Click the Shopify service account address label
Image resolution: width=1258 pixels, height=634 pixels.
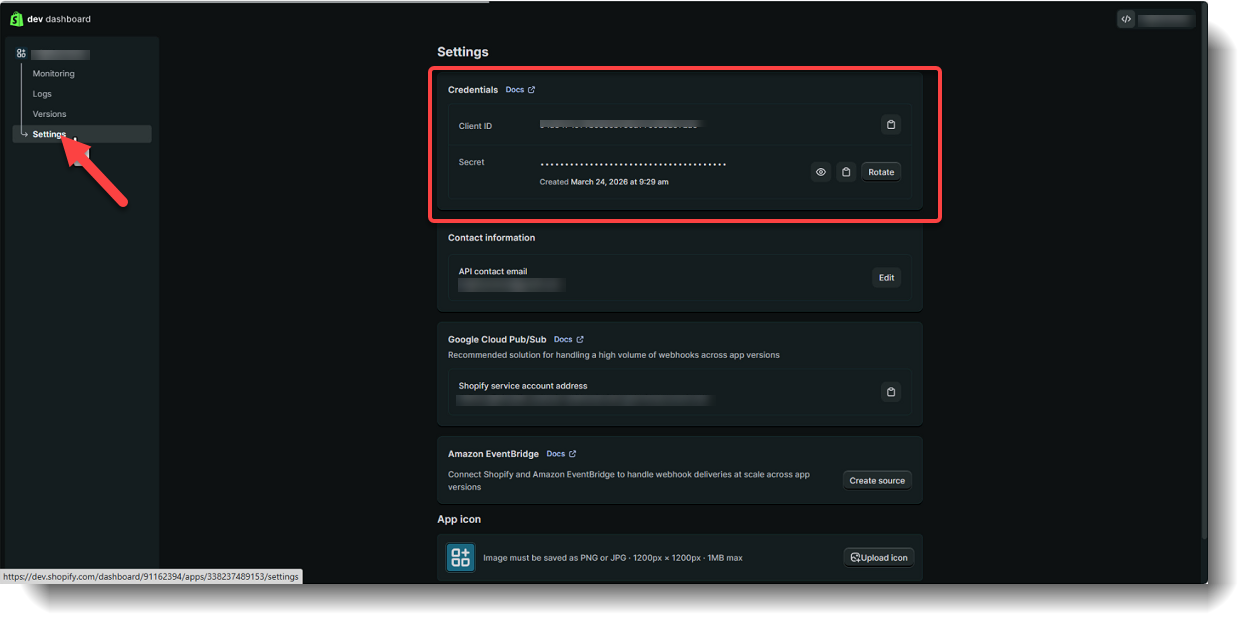point(523,386)
